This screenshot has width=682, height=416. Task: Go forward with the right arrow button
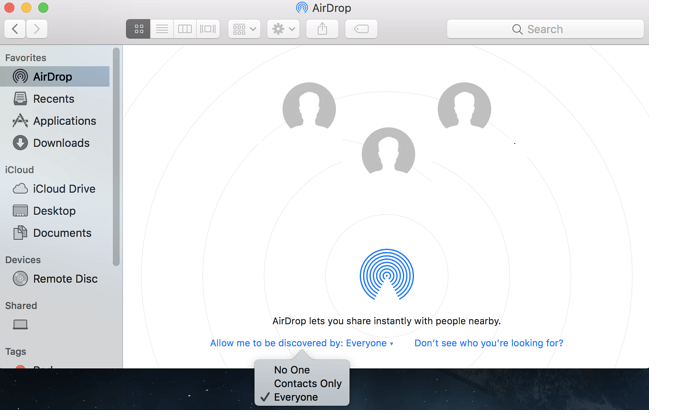[37, 29]
